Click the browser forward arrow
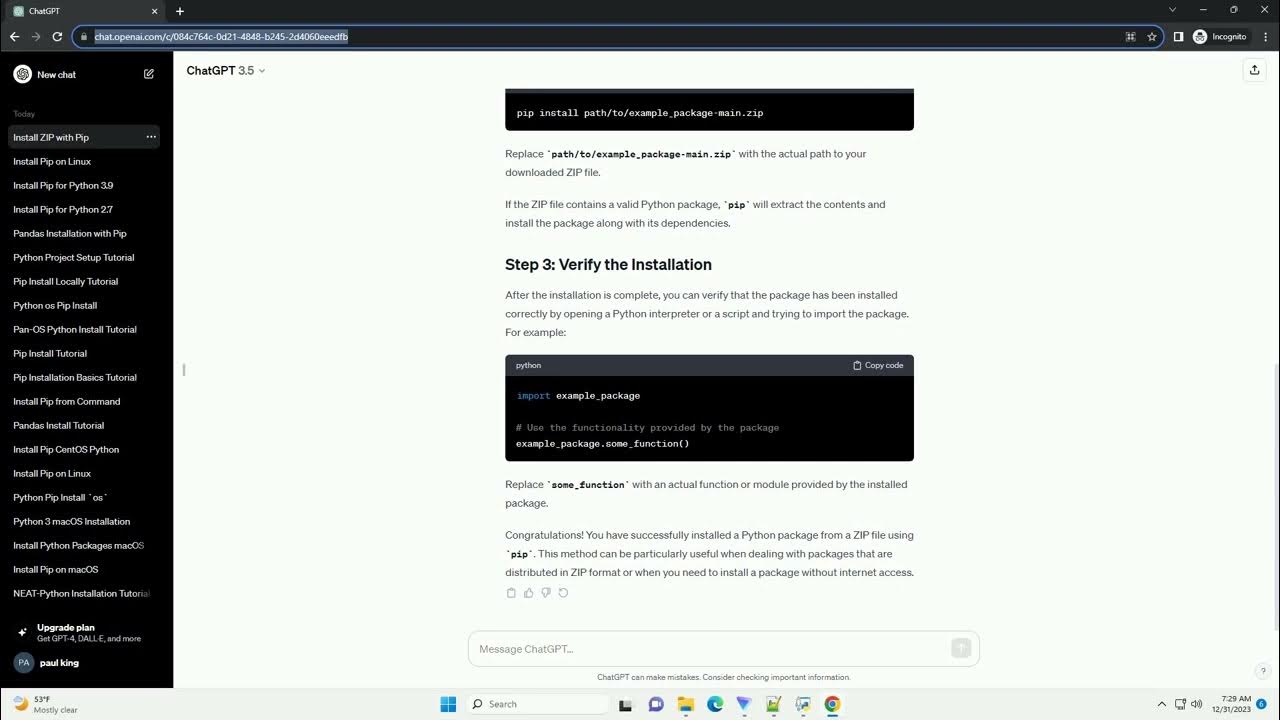The image size is (1280, 720). point(36,36)
